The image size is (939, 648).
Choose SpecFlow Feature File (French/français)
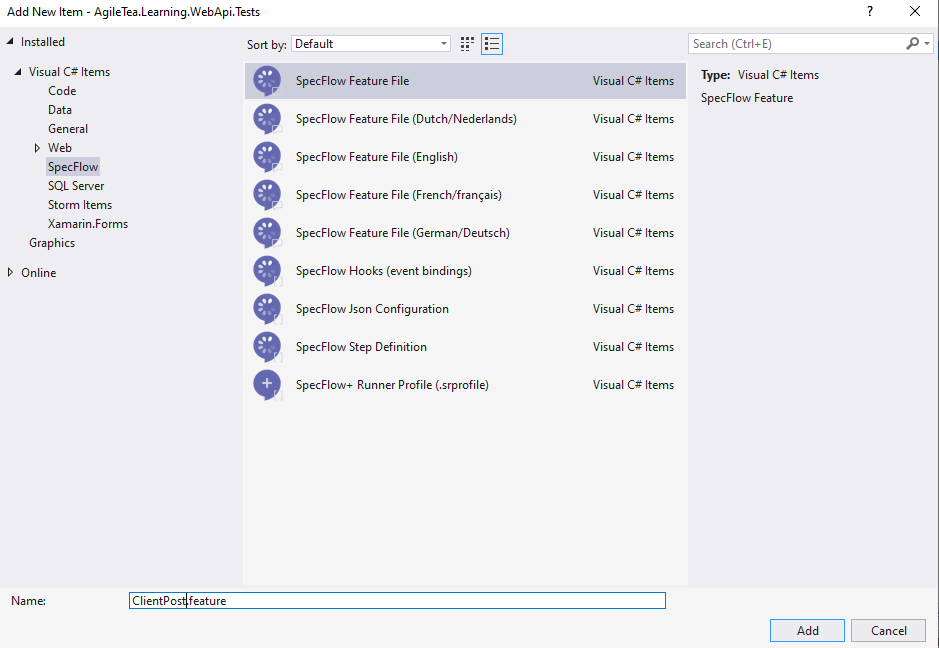click(x=465, y=195)
